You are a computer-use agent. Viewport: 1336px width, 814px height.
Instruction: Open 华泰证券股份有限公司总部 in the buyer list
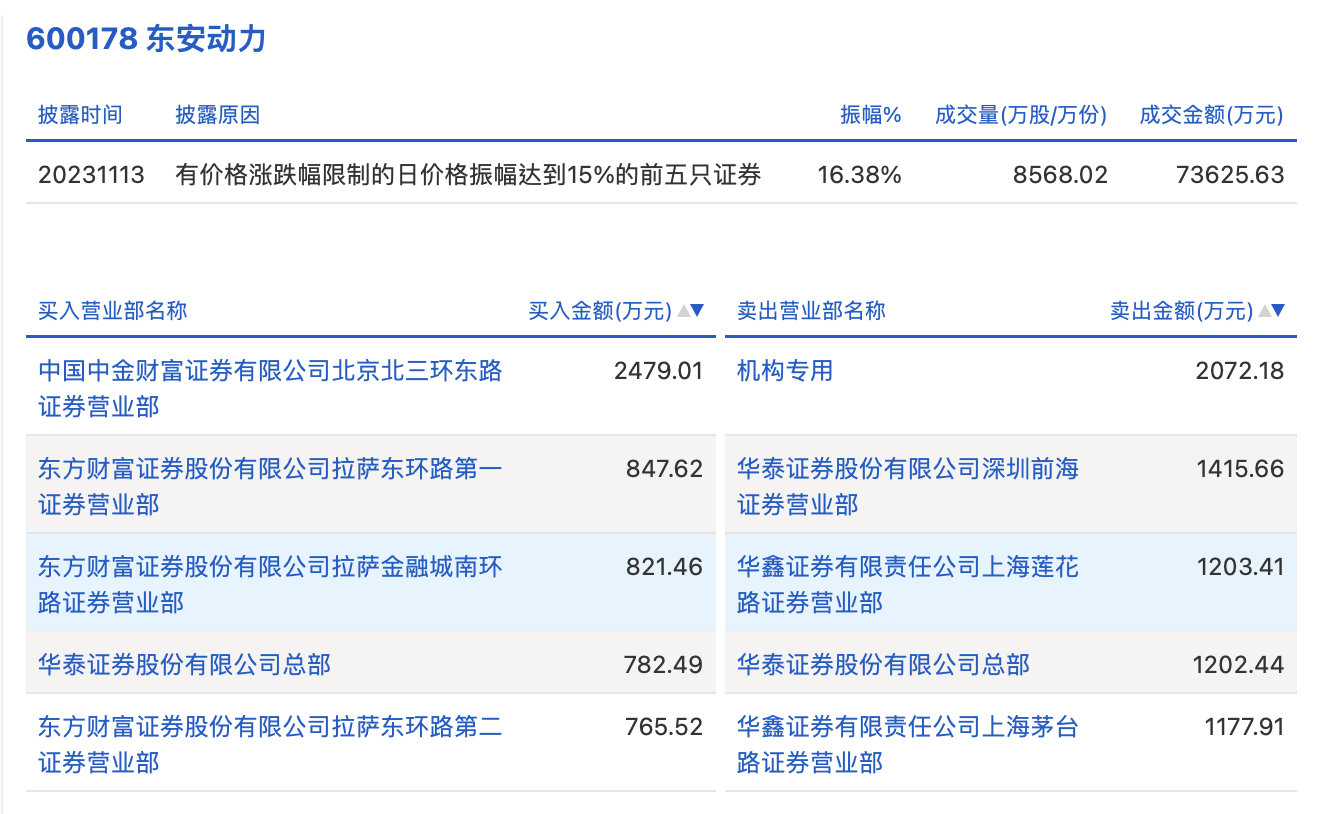184,664
